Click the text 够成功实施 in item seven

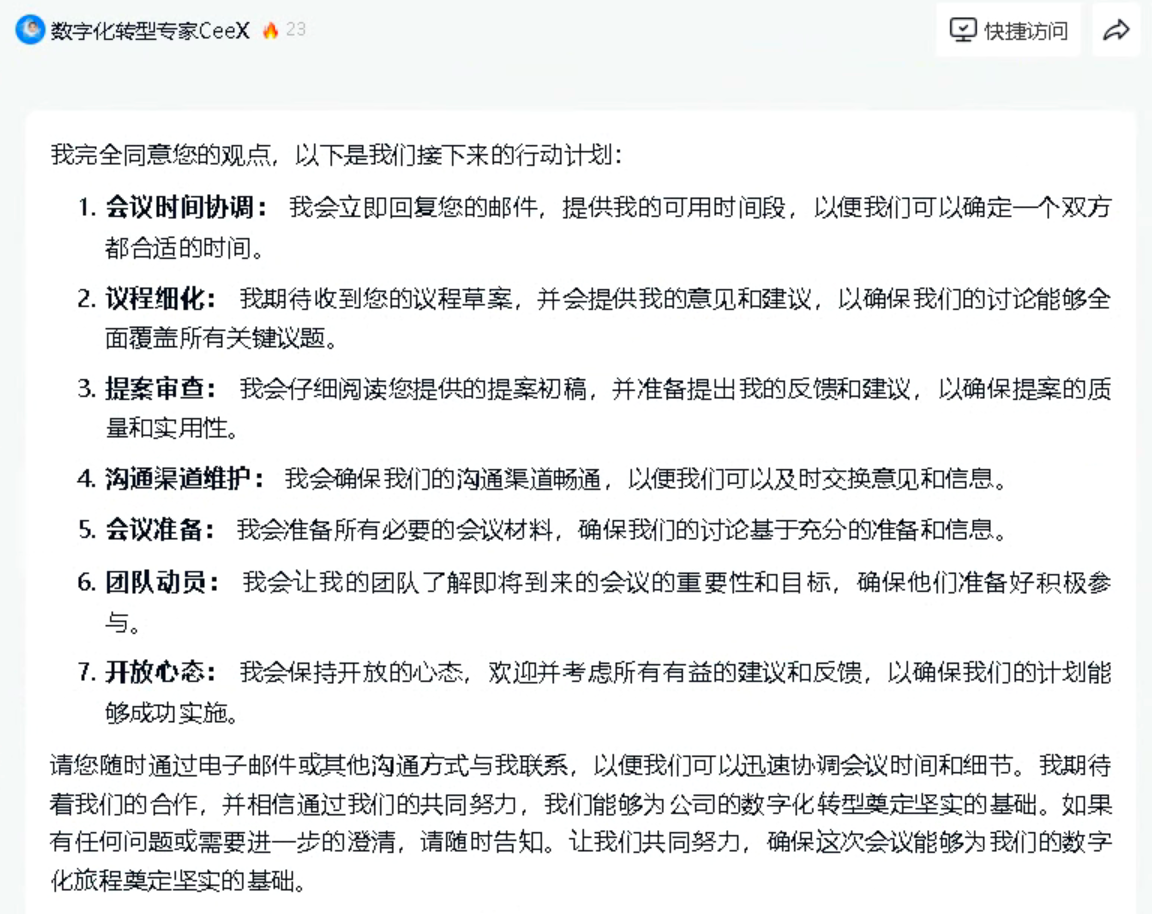pyautogui.click(x=172, y=713)
